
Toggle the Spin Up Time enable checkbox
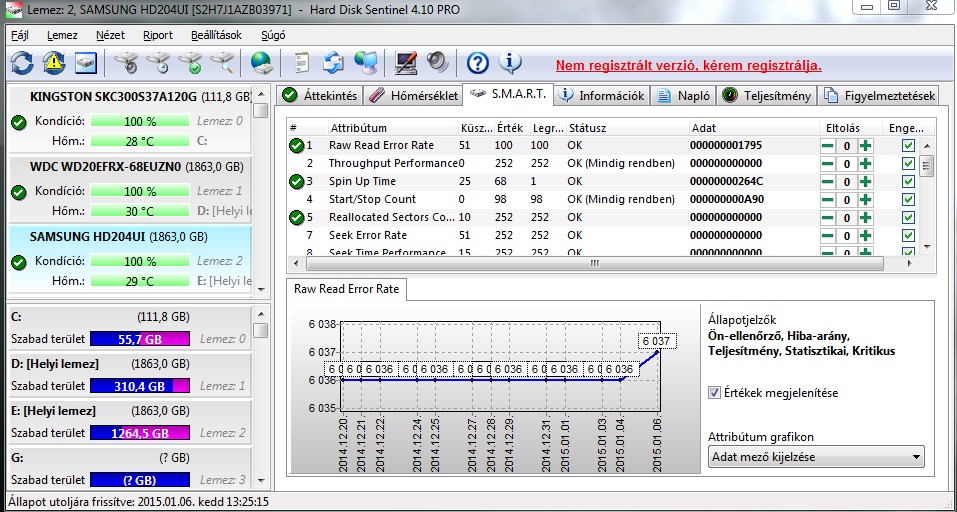[x=907, y=182]
